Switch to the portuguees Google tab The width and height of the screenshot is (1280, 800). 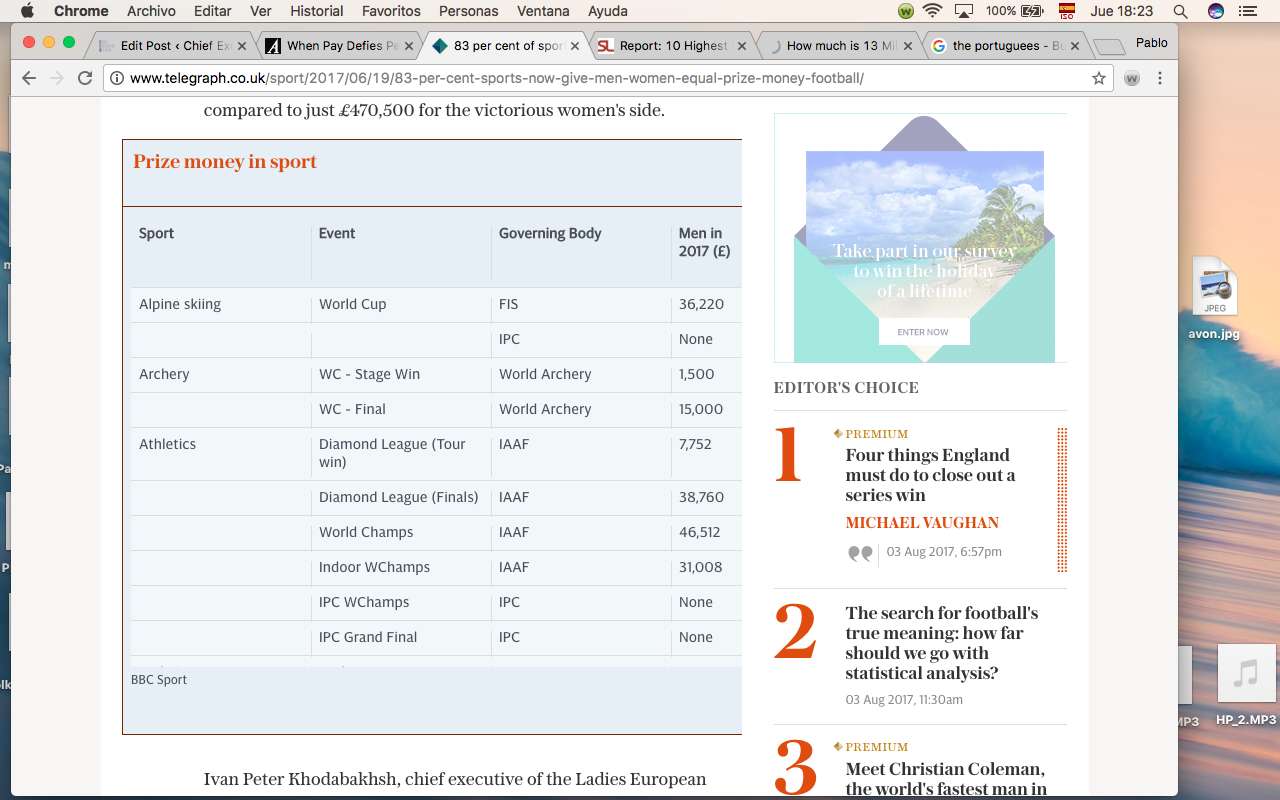pos(1005,46)
